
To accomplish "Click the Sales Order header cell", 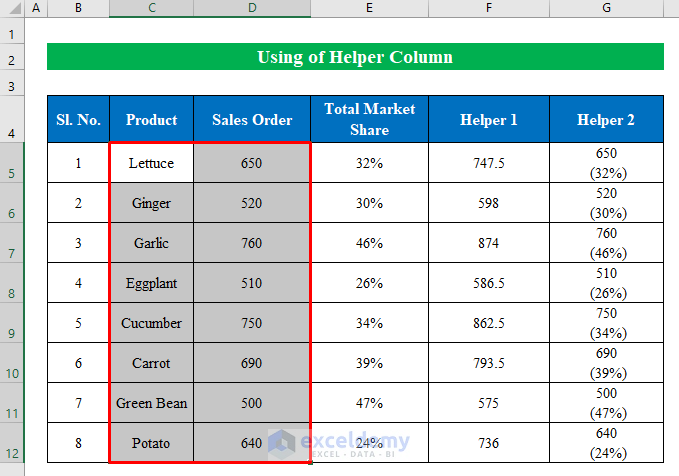I will (252, 120).
